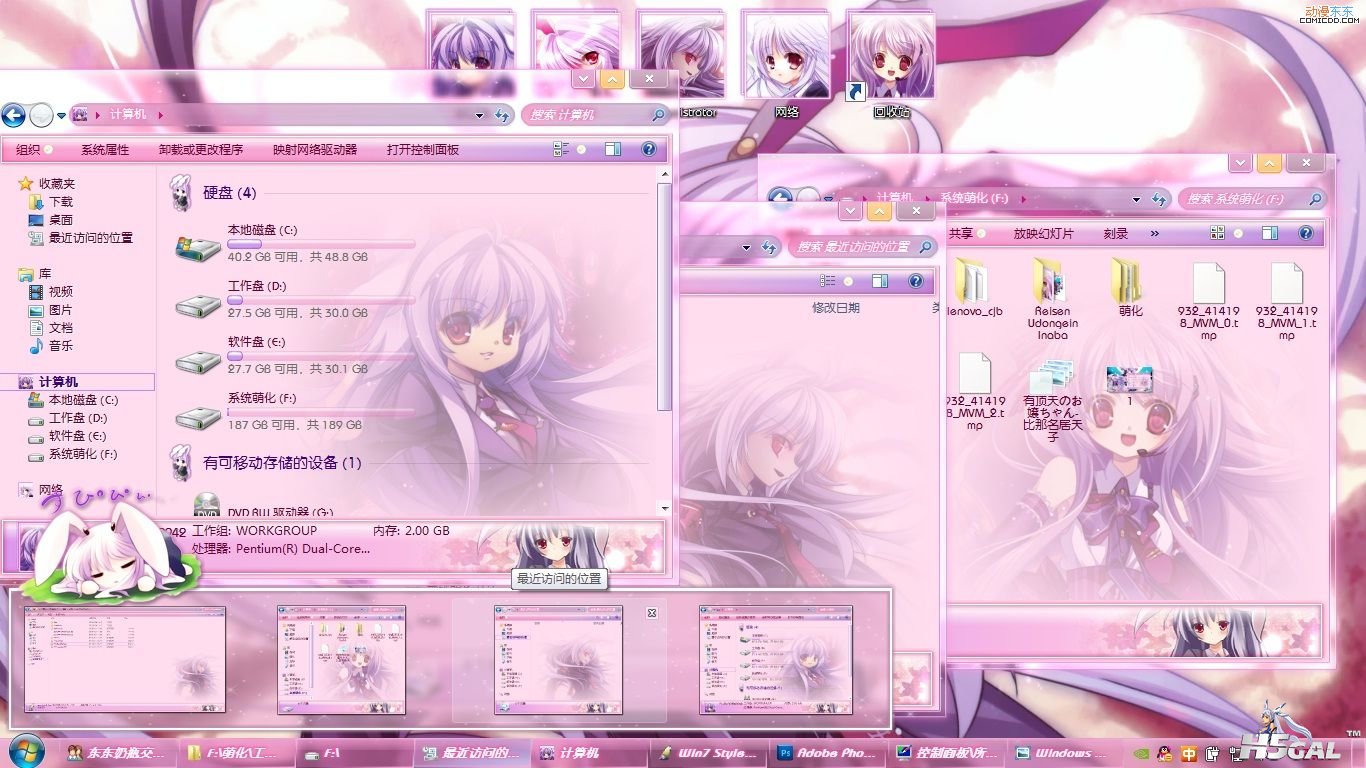1366x768 pixels.
Task: Expand address bar history in 计算机 window
Action: 480,115
